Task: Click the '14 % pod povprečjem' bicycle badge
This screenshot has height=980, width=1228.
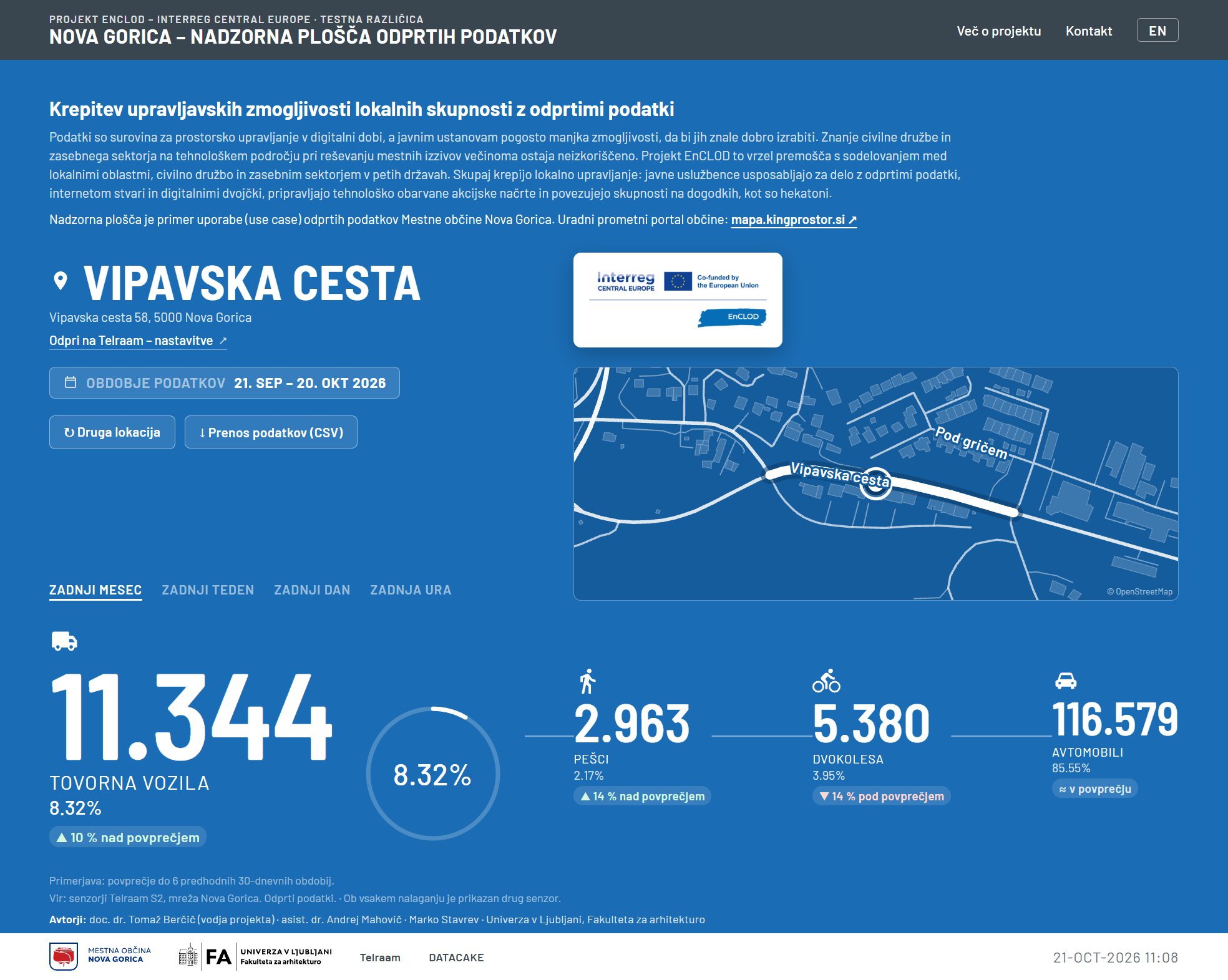Action: pos(882,796)
